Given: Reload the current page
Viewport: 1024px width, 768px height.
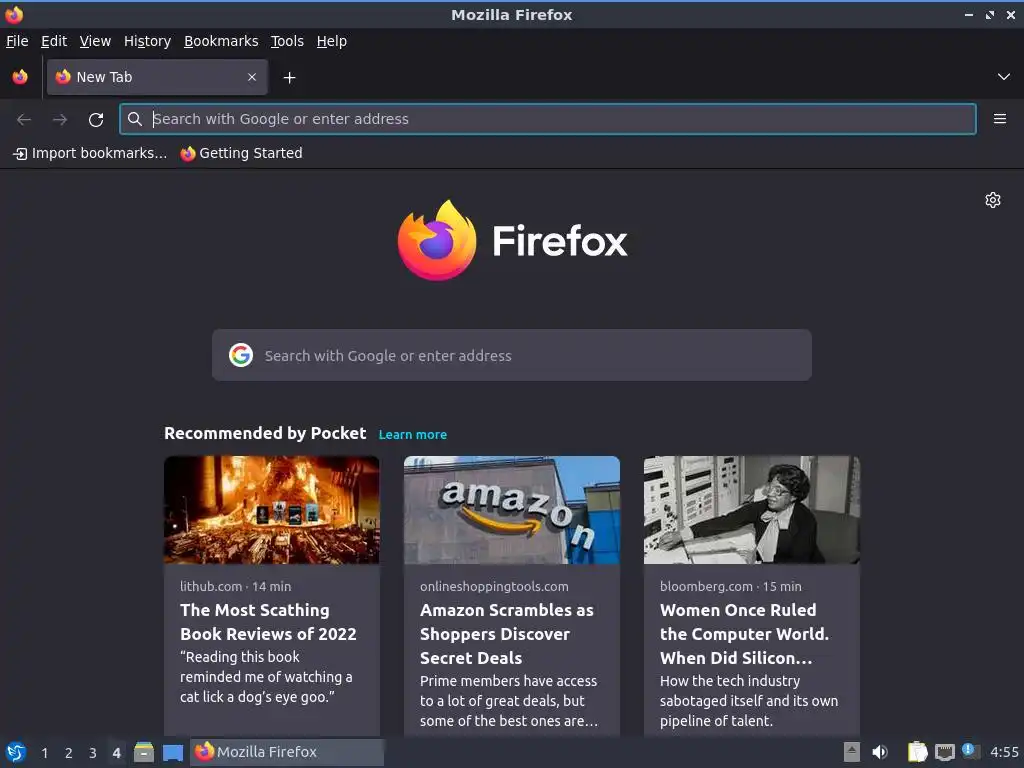Looking at the screenshot, I should (96, 120).
